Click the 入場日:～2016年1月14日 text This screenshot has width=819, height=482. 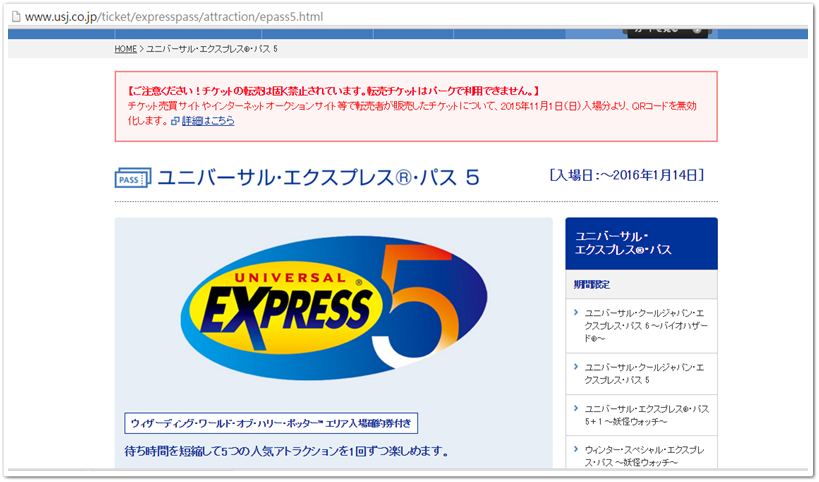click(627, 175)
